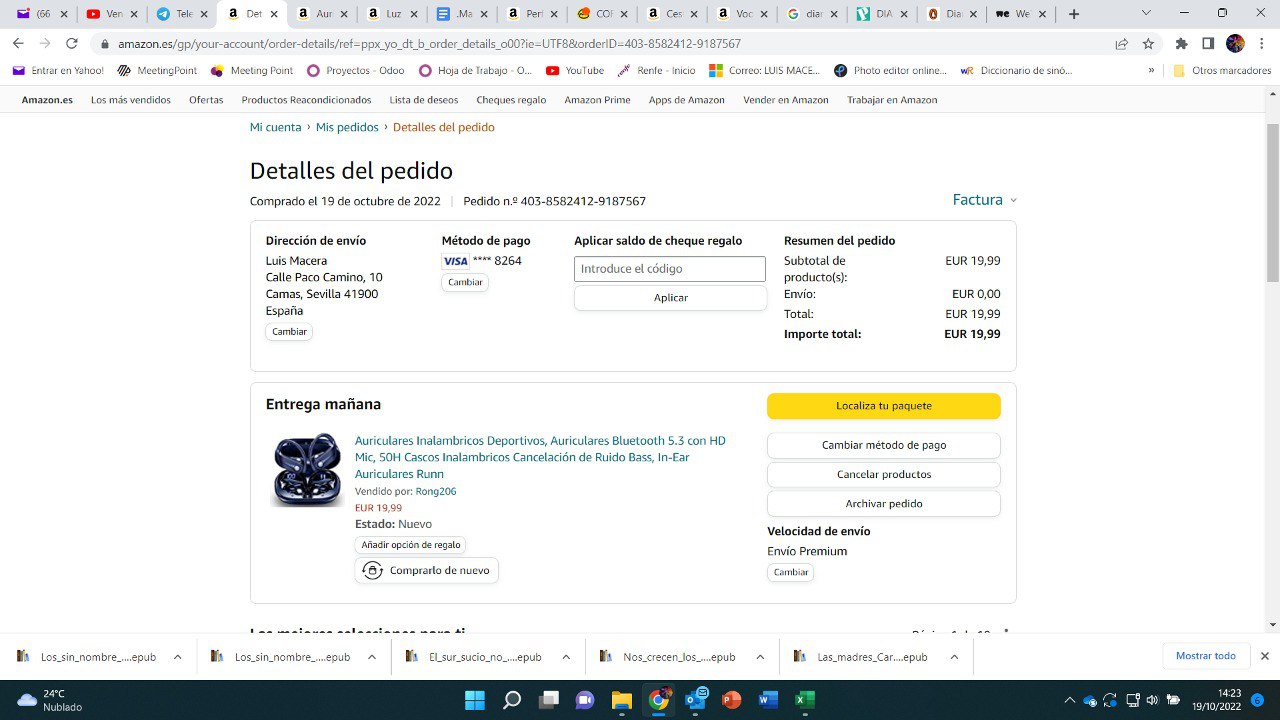Go to Cheques regalo in navigation
1280x720 pixels.
511,100
